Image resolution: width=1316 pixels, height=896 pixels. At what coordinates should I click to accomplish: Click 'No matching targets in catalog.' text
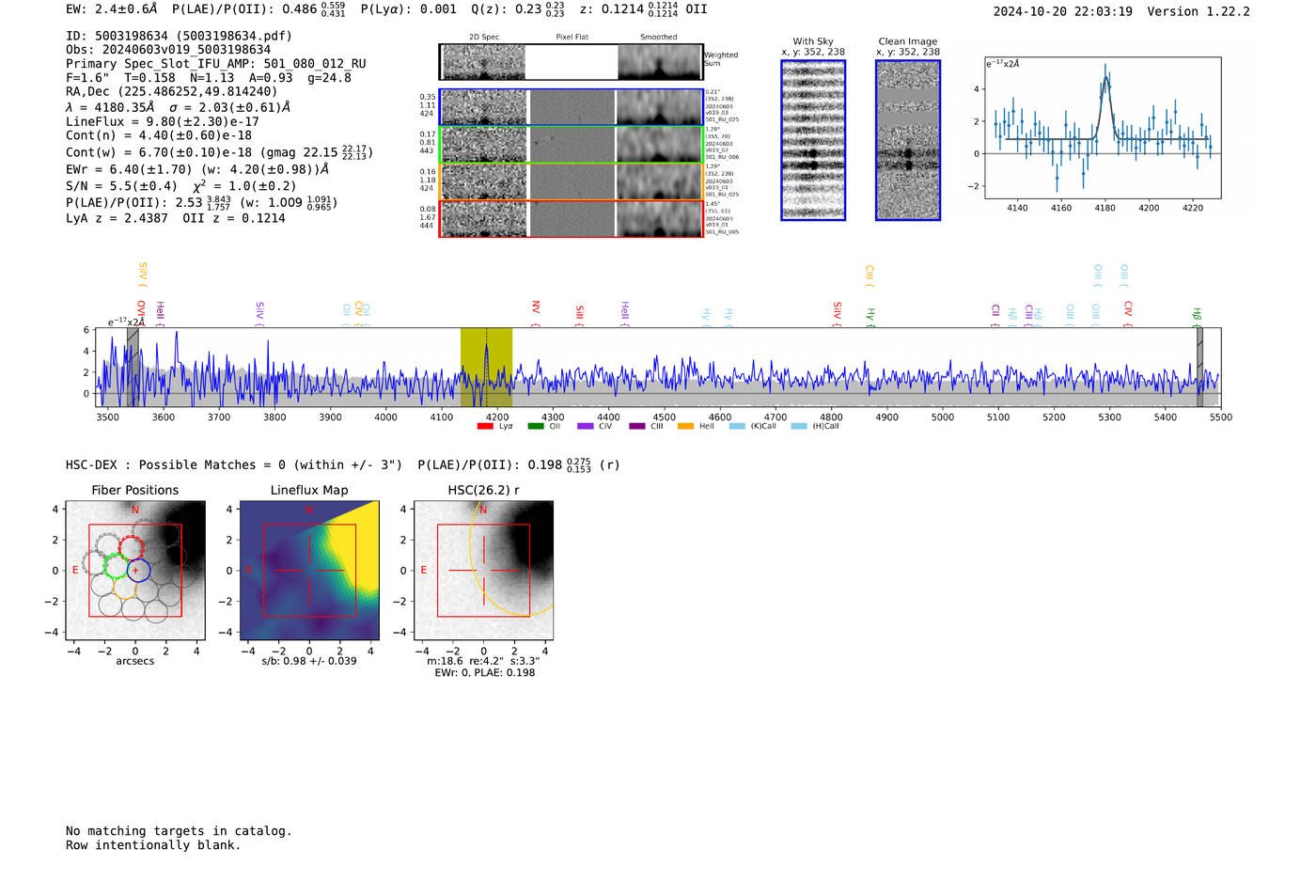click(x=179, y=831)
